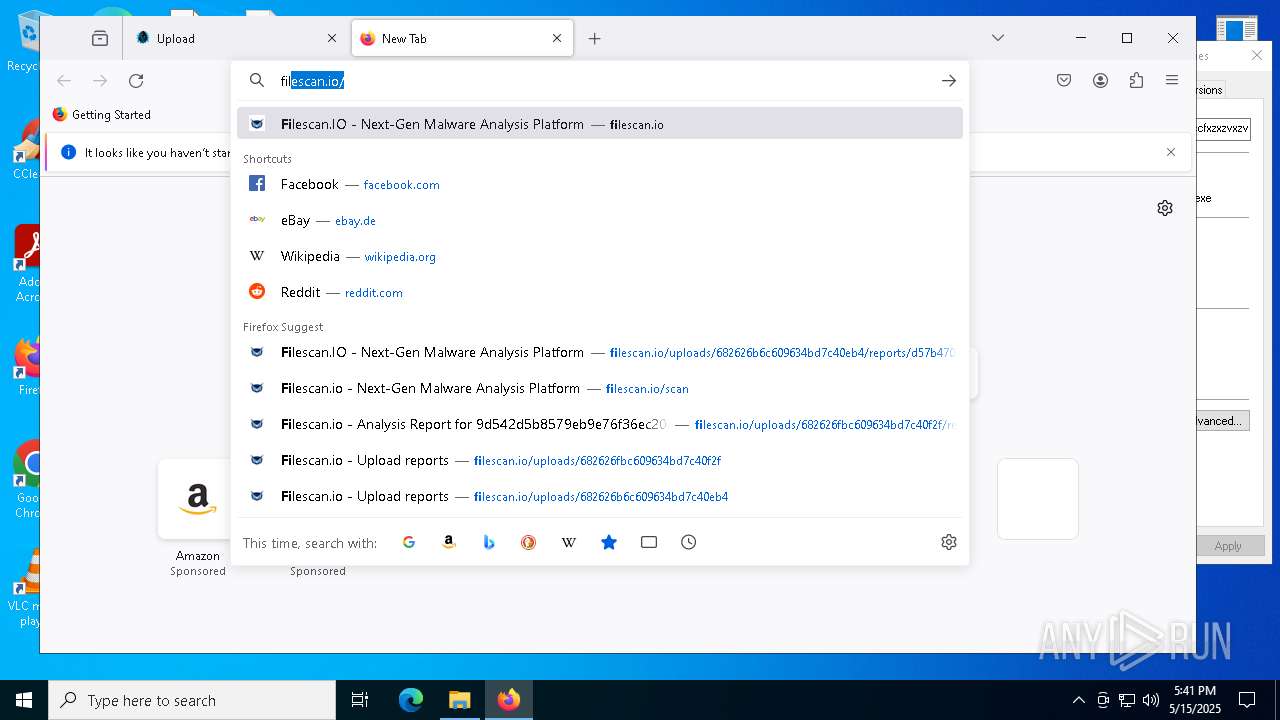This screenshot has height=720, width=1280.
Task: Open search settings gear in dropdown
Action: pyautogui.click(x=949, y=542)
